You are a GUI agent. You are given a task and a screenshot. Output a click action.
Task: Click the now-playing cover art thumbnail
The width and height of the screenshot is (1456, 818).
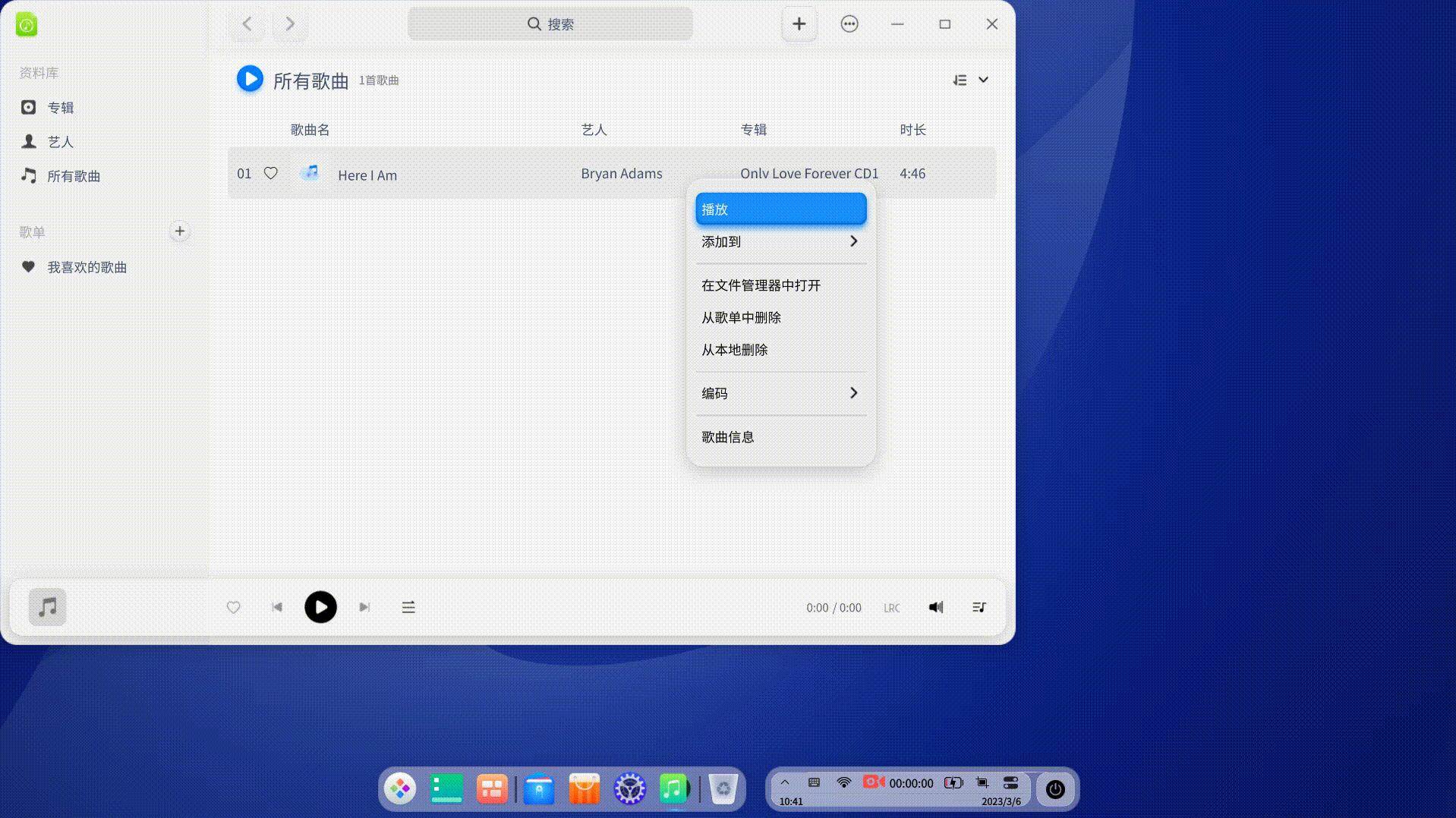48,607
